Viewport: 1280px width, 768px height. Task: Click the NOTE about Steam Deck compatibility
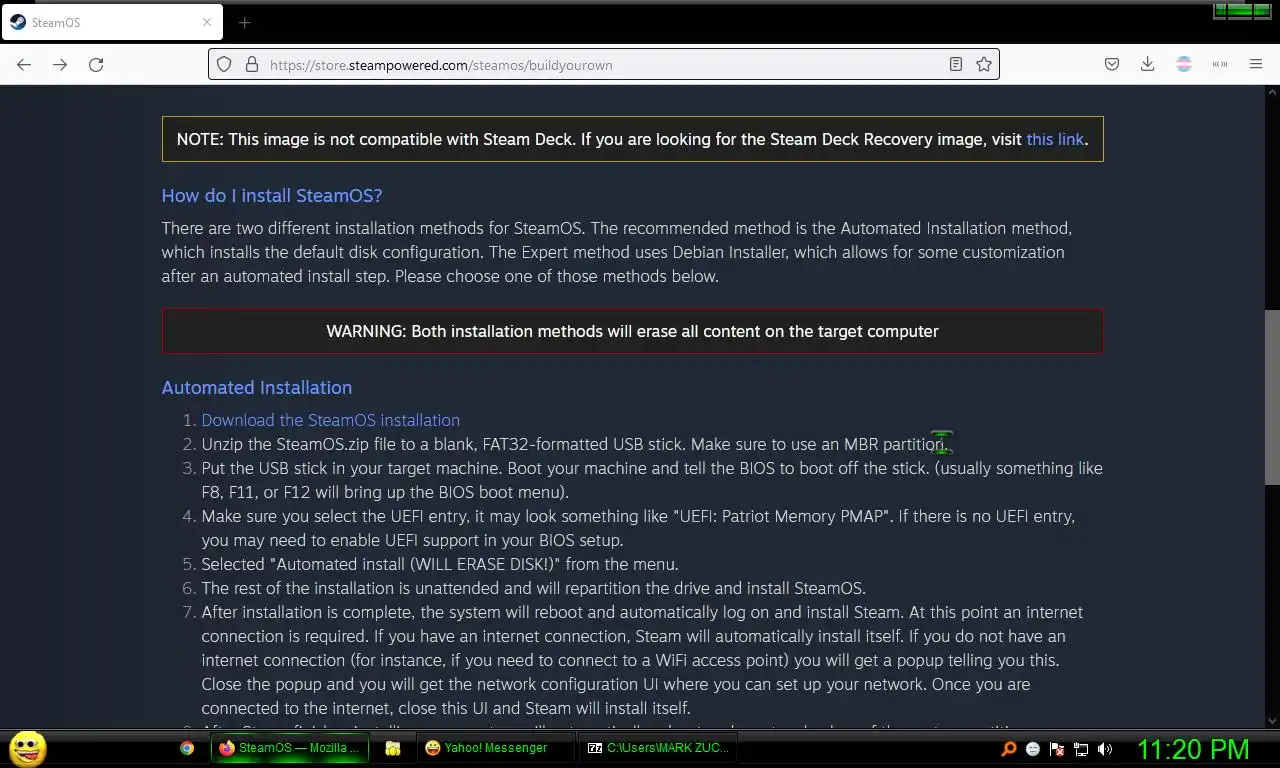[x=632, y=139]
